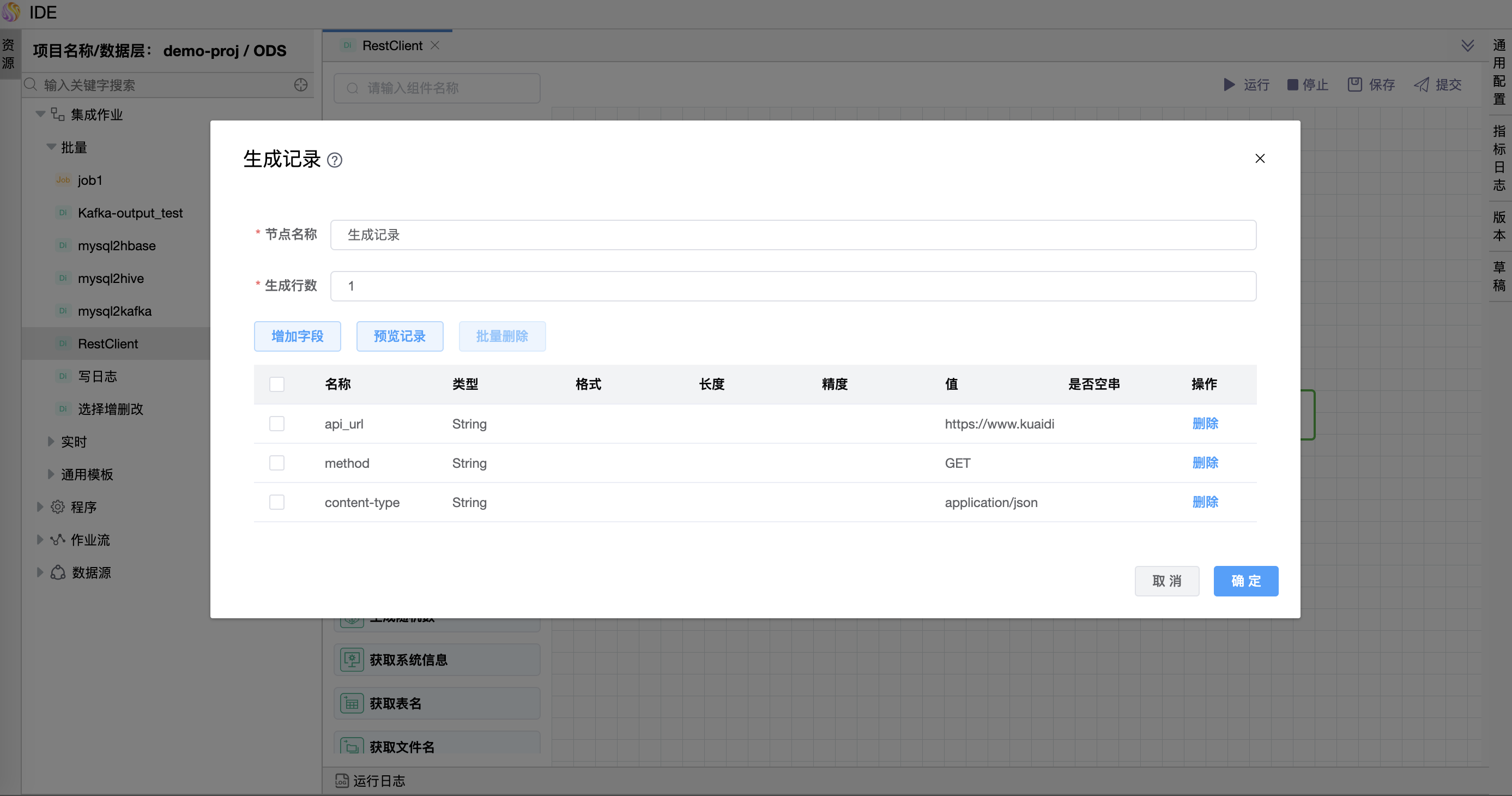Expand the 实时 tree node
Viewport: 1512px width, 796px height.
(51, 442)
